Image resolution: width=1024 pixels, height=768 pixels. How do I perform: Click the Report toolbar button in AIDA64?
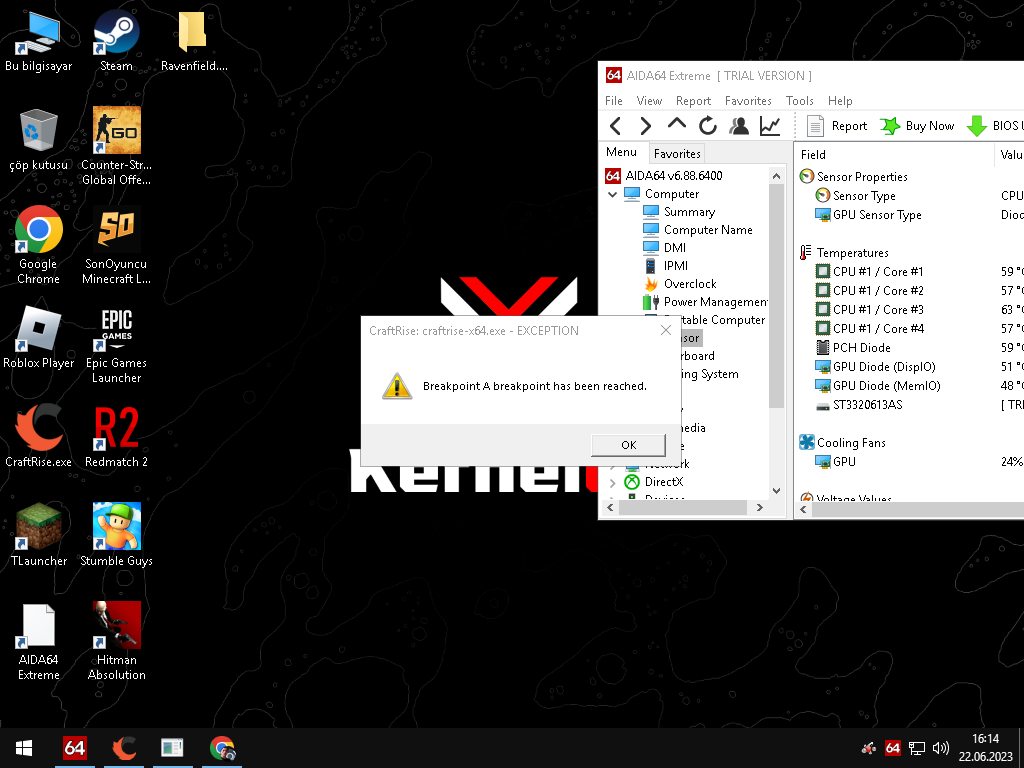click(837, 125)
